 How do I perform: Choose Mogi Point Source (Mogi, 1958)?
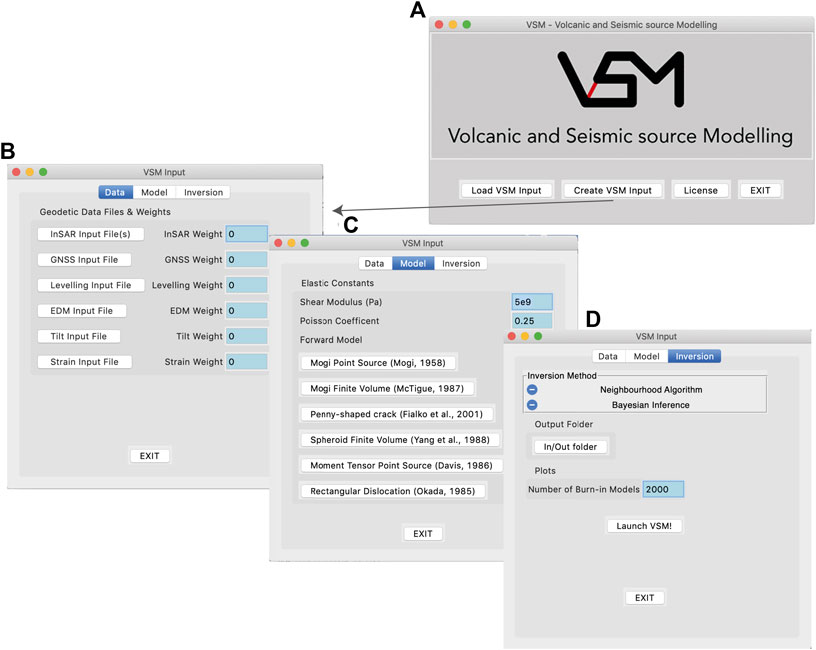click(378, 363)
